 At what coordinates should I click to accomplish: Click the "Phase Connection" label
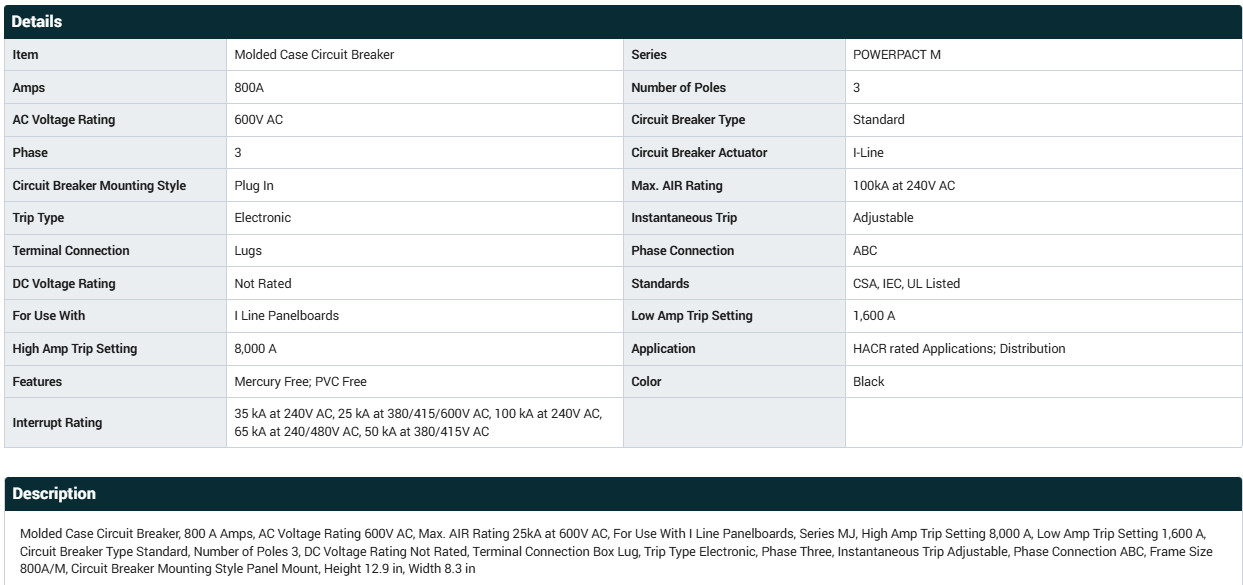coord(683,251)
